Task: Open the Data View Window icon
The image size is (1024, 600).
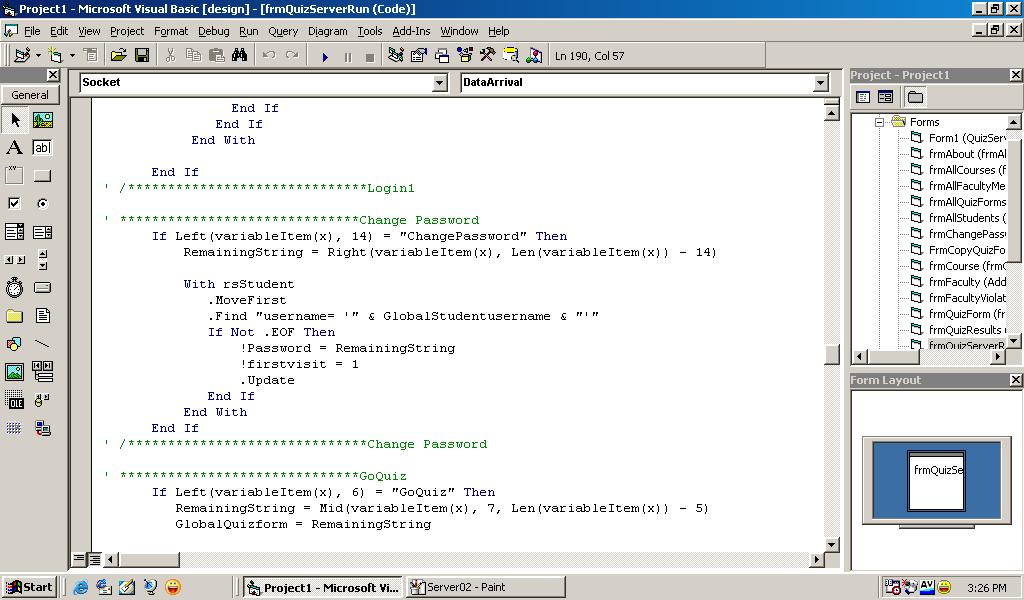Action: 510,55
